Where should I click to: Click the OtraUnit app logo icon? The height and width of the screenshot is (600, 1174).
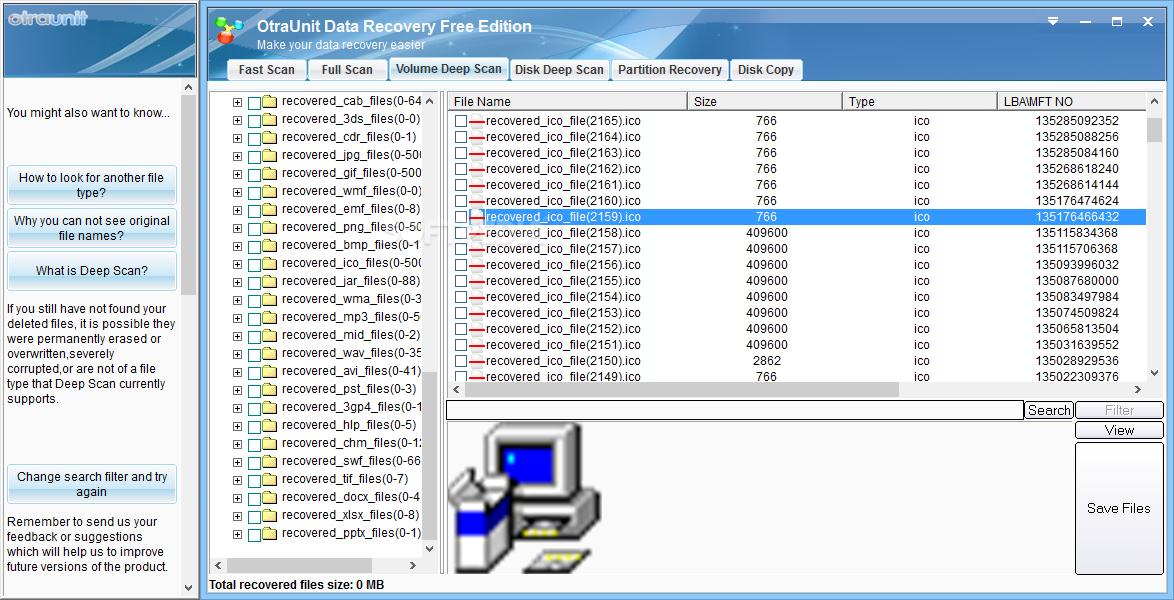[x=229, y=30]
